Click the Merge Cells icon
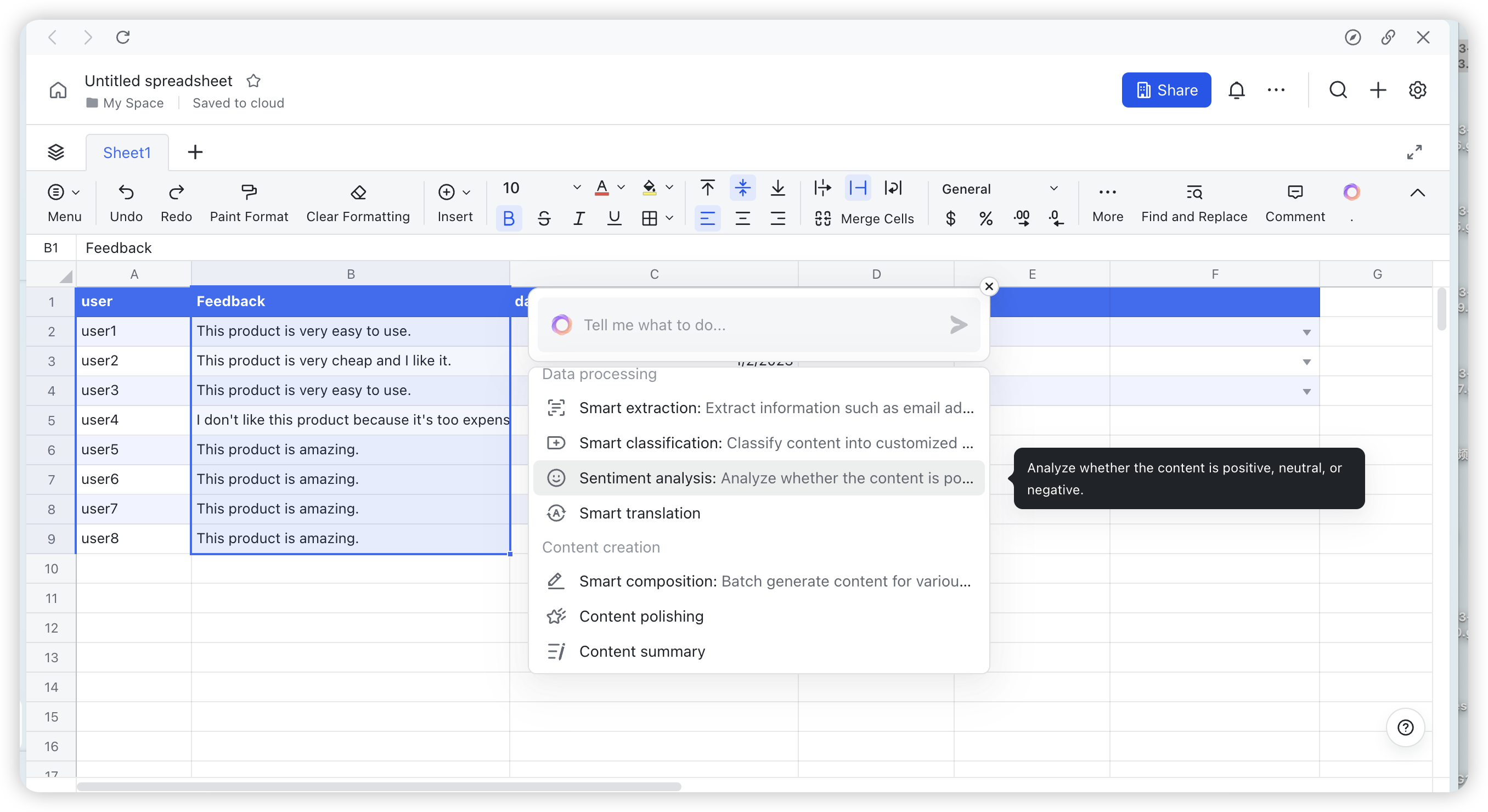Viewport: 1488px width, 812px height. click(822, 218)
